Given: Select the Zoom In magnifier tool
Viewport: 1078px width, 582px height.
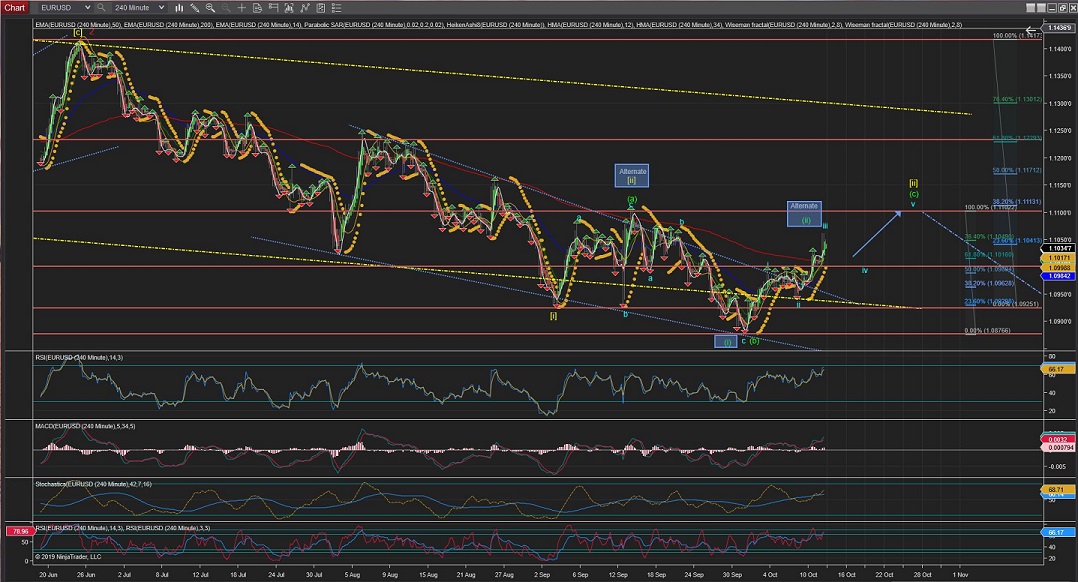Looking at the screenshot, I should click(x=210, y=8).
